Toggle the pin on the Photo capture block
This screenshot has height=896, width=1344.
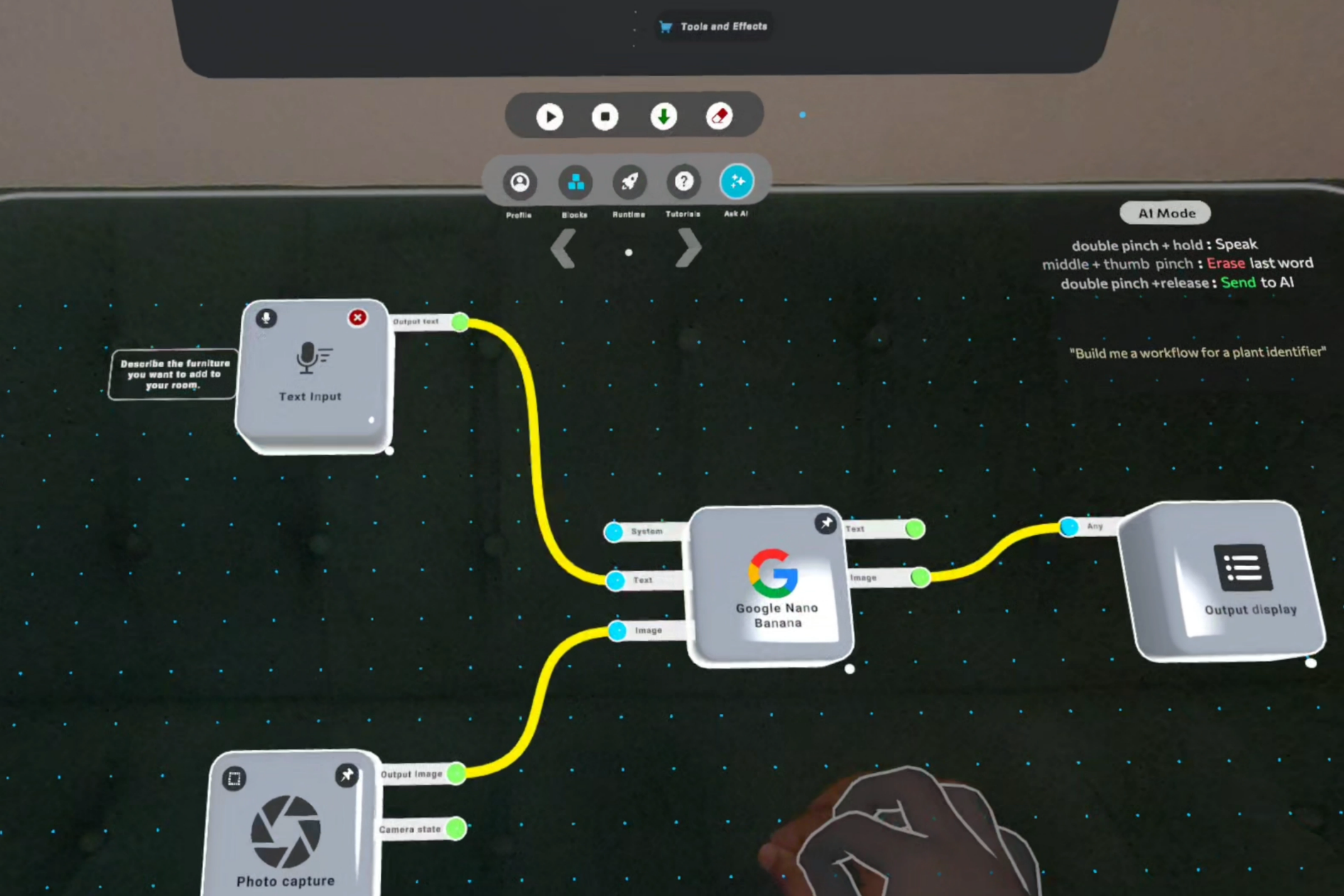(347, 776)
